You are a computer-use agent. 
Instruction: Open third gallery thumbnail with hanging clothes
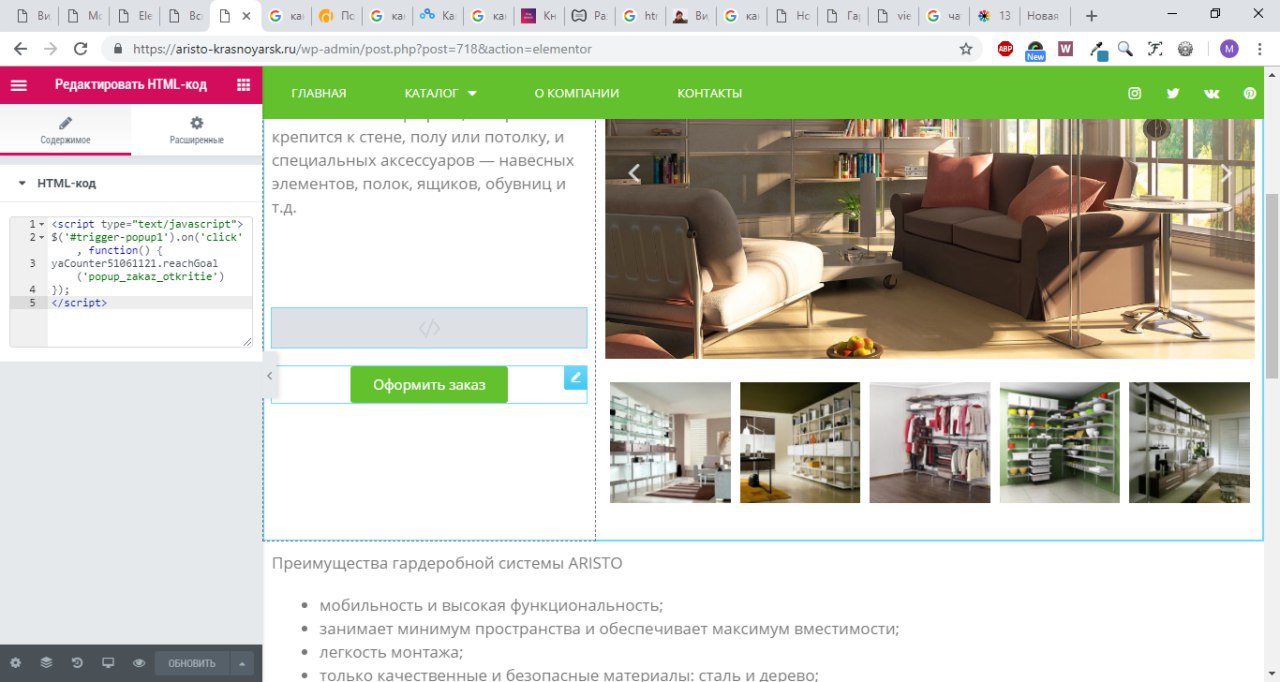point(930,442)
